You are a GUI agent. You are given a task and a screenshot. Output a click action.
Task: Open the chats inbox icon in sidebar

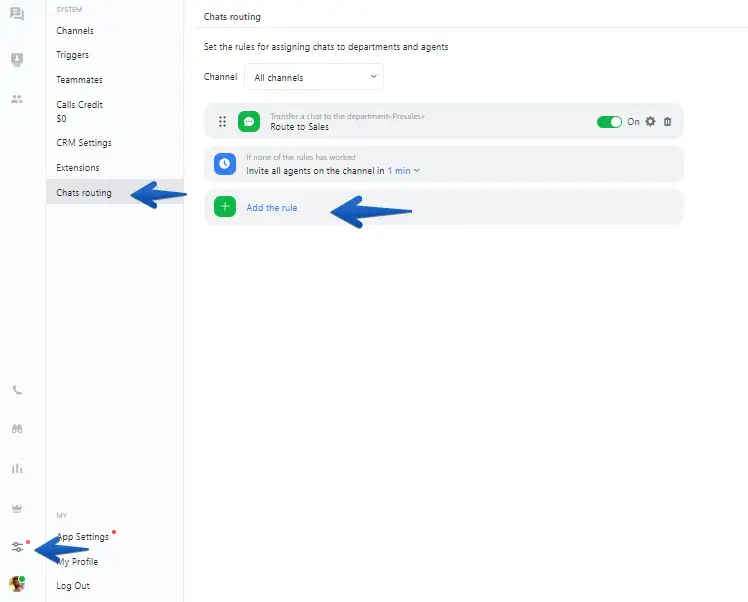click(17, 14)
